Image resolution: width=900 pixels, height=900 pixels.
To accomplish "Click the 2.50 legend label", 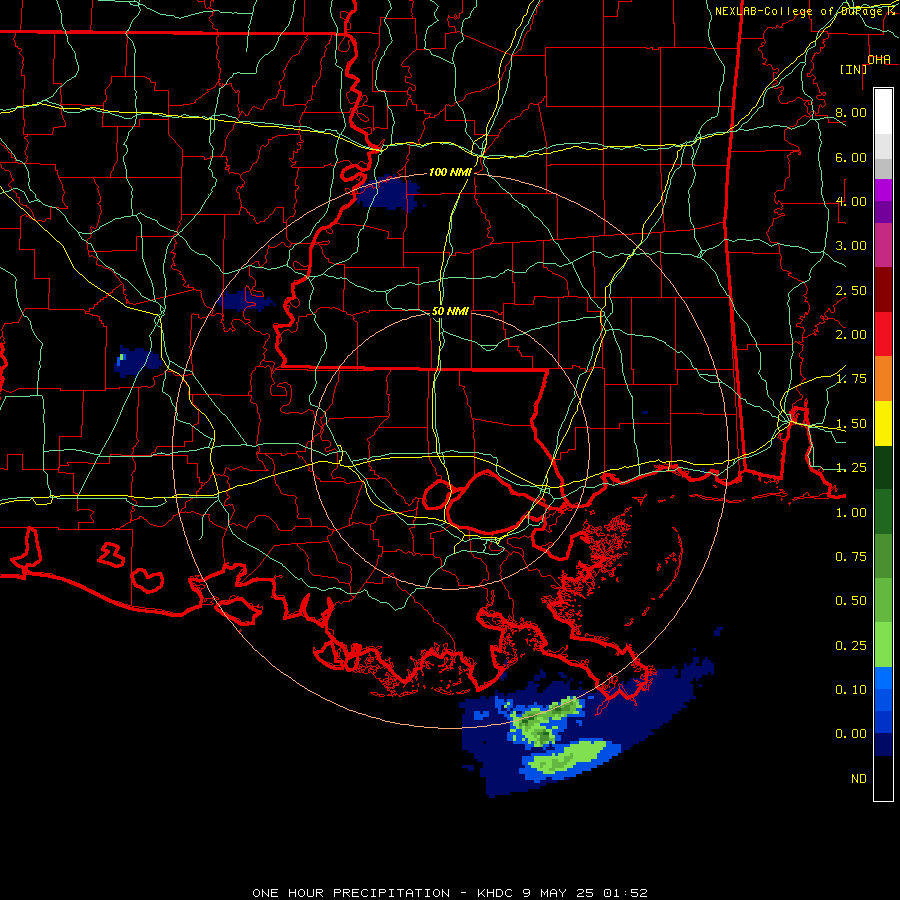I will click(851, 290).
